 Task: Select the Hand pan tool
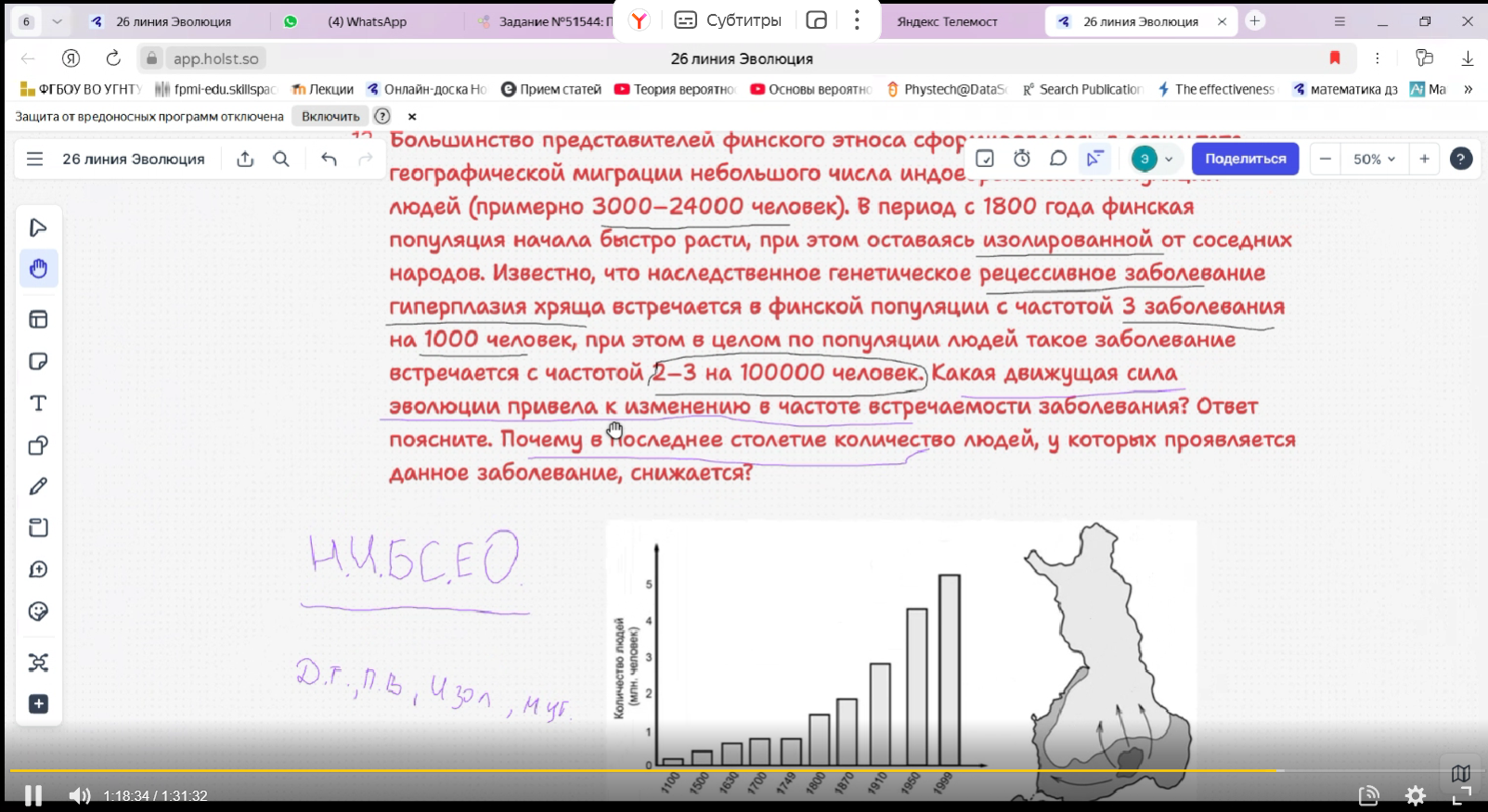coord(38,269)
